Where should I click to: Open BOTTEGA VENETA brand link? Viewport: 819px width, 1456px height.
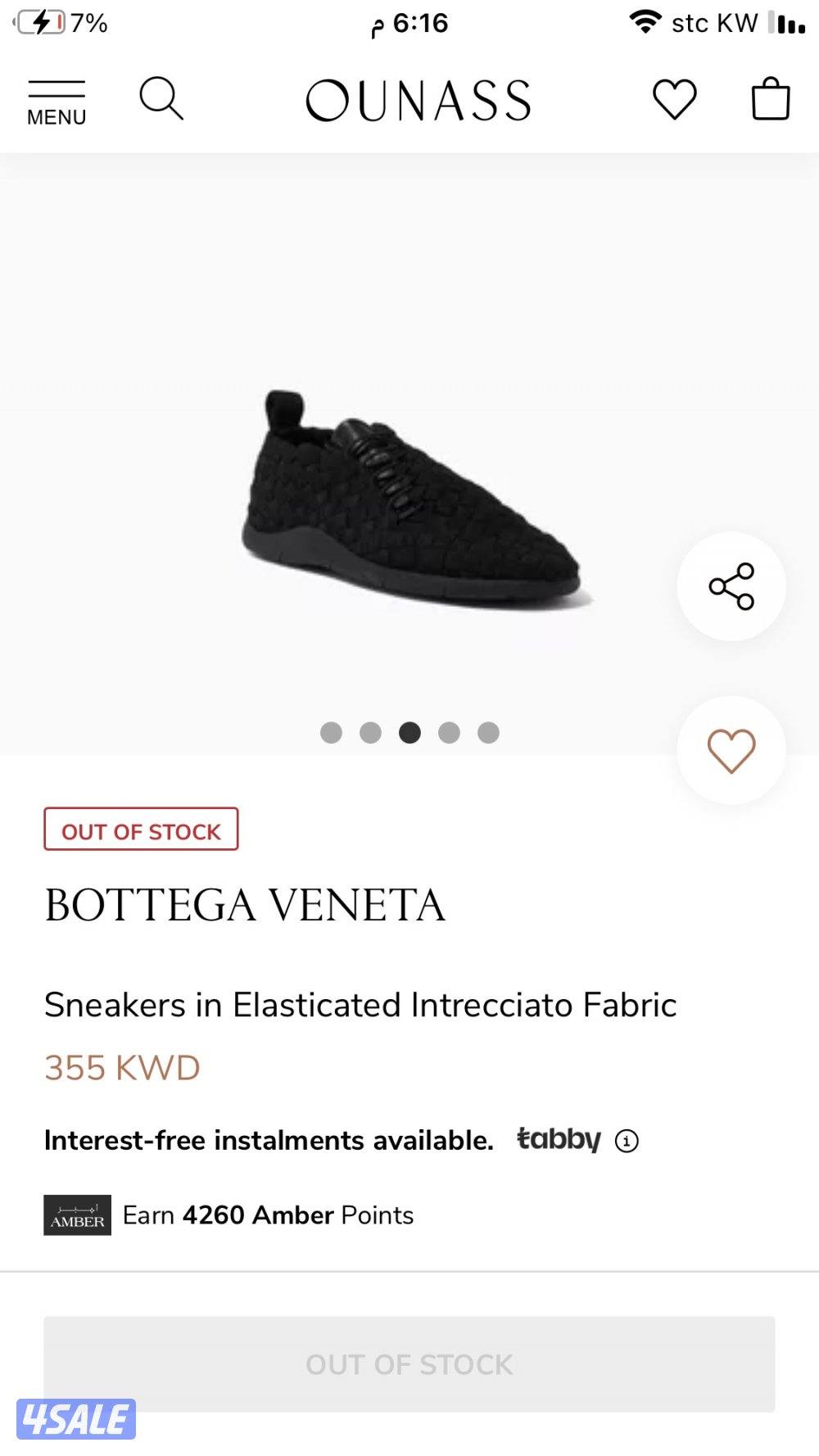pyautogui.click(x=245, y=906)
